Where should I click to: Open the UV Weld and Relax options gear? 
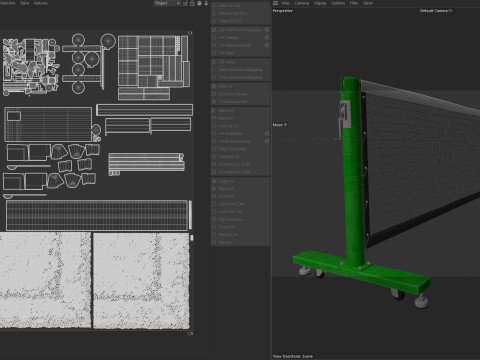pos(267,45)
